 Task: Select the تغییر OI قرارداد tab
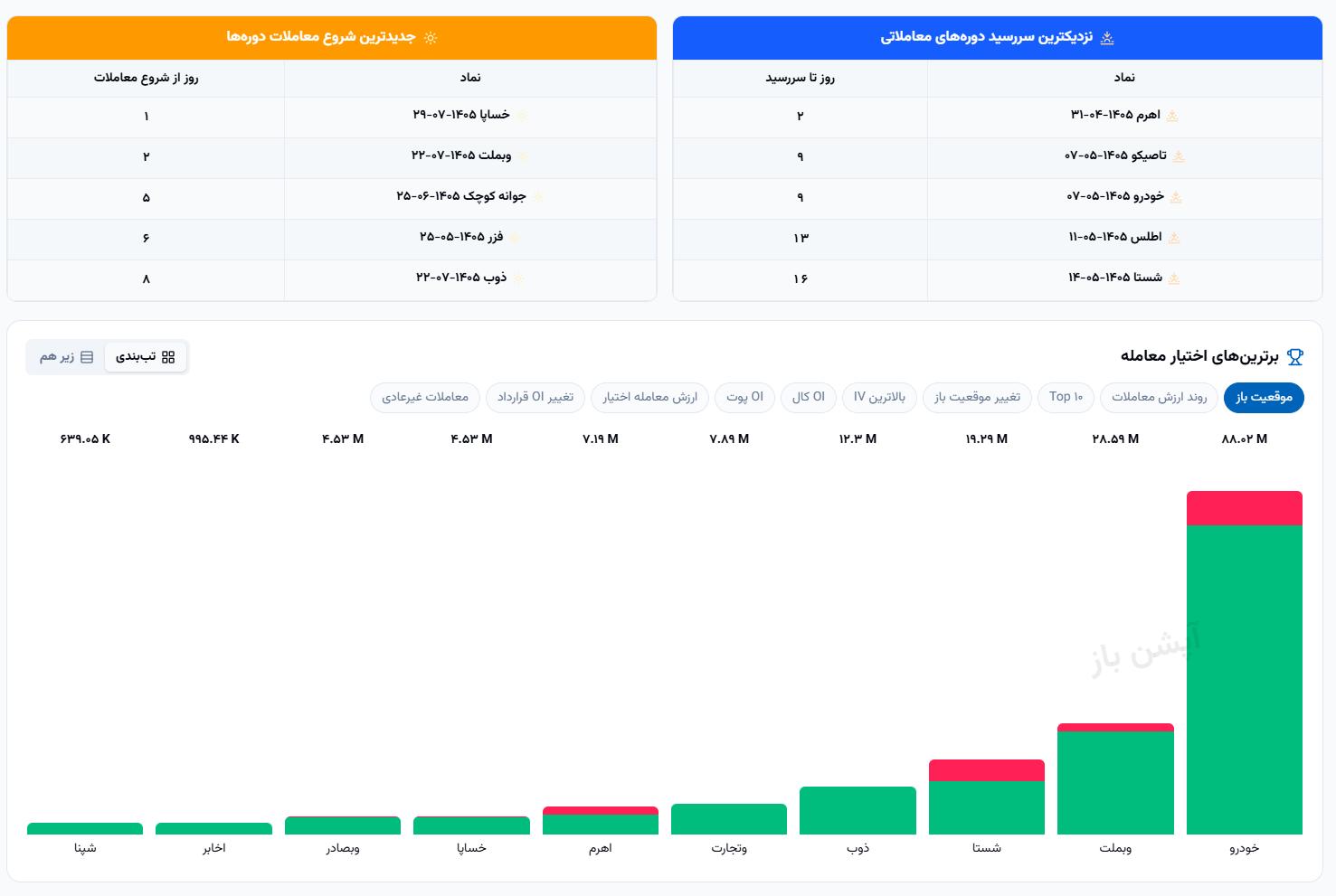[535, 397]
